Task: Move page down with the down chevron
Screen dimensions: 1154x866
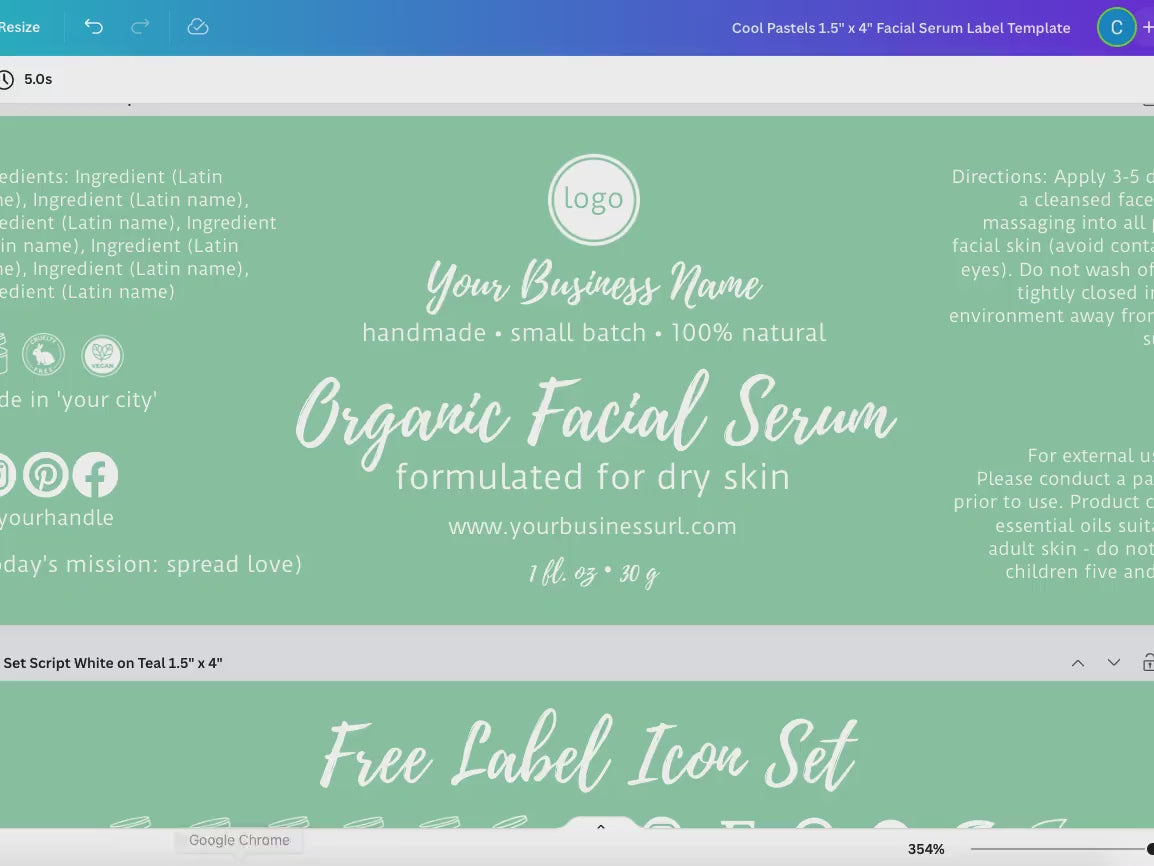Action: pyautogui.click(x=1114, y=663)
